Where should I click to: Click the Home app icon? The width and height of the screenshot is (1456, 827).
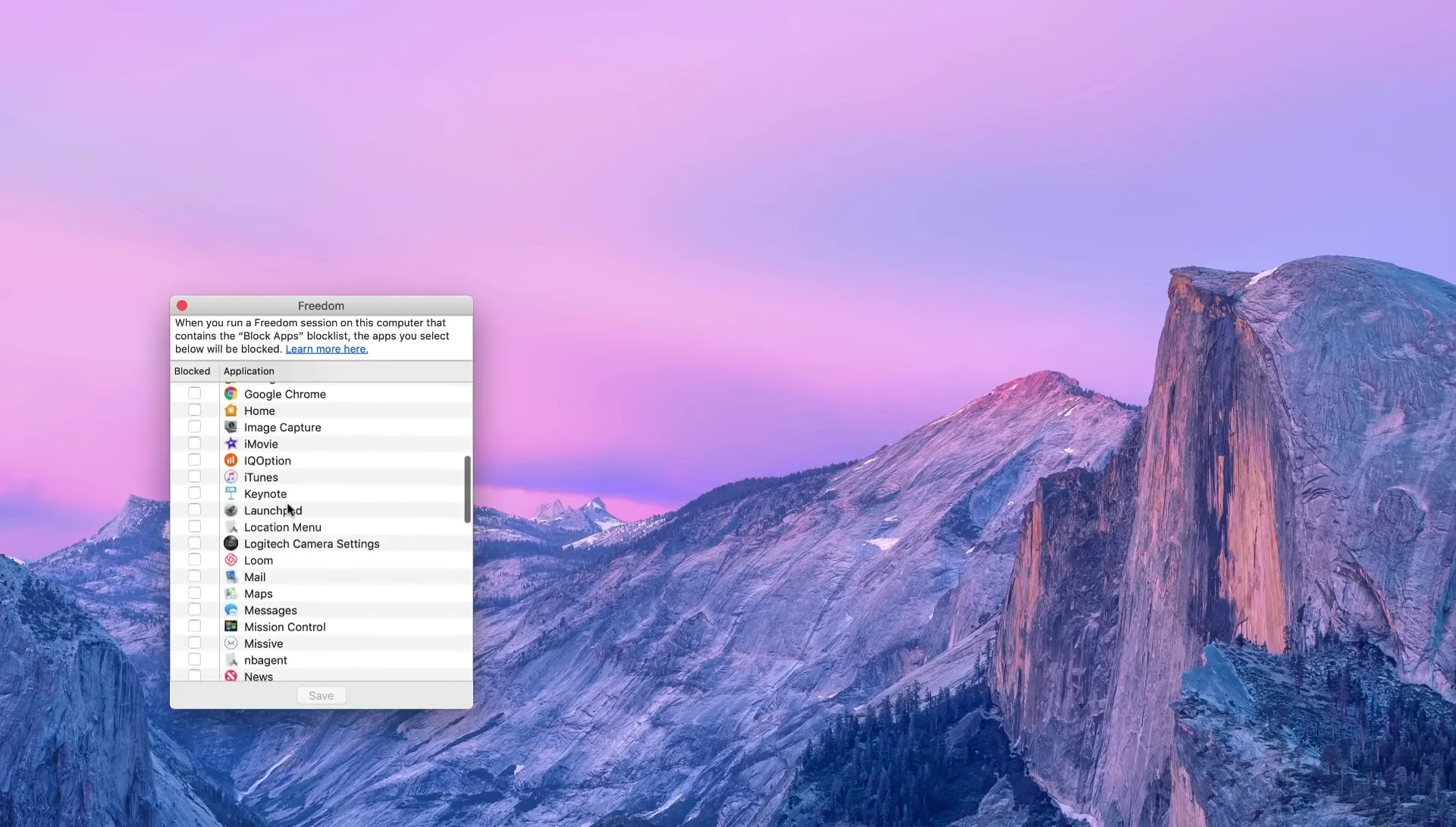(x=231, y=410)
